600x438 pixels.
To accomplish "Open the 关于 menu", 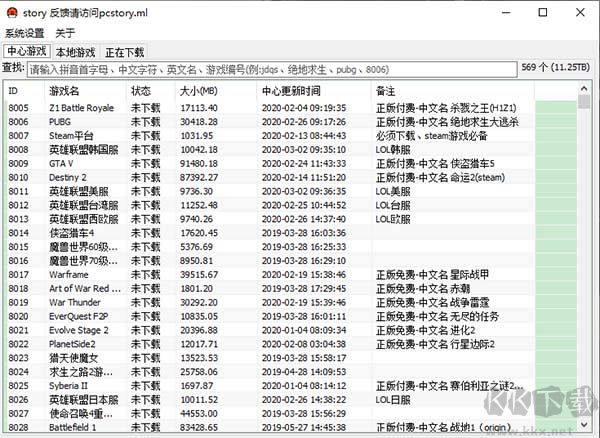I will (65, 33).
